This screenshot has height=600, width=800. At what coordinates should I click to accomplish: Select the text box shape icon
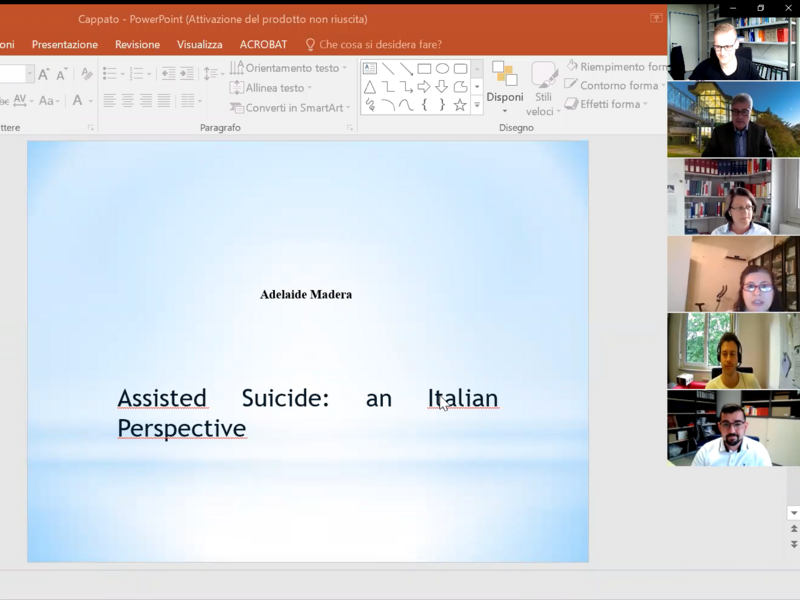(370, 69)
